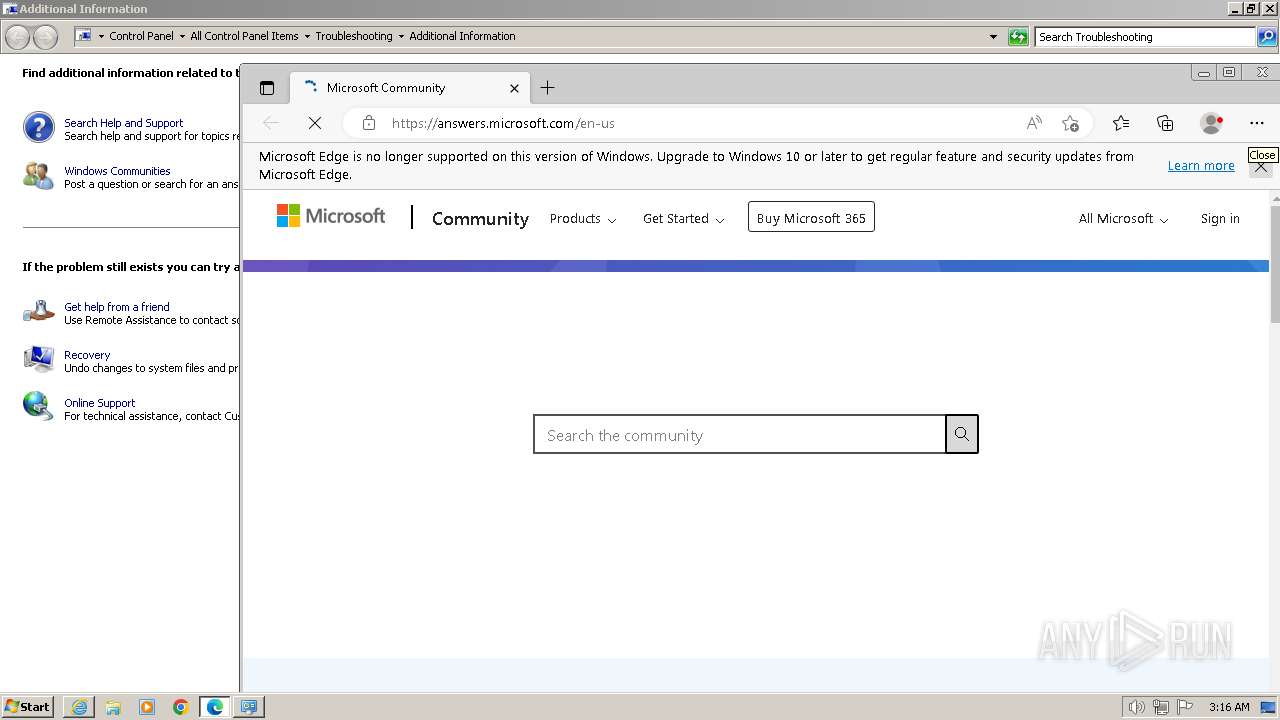Click the Windows Communities people icon
The height and width of the screenshot is (720, 1280).
click(x=38, y=176)
